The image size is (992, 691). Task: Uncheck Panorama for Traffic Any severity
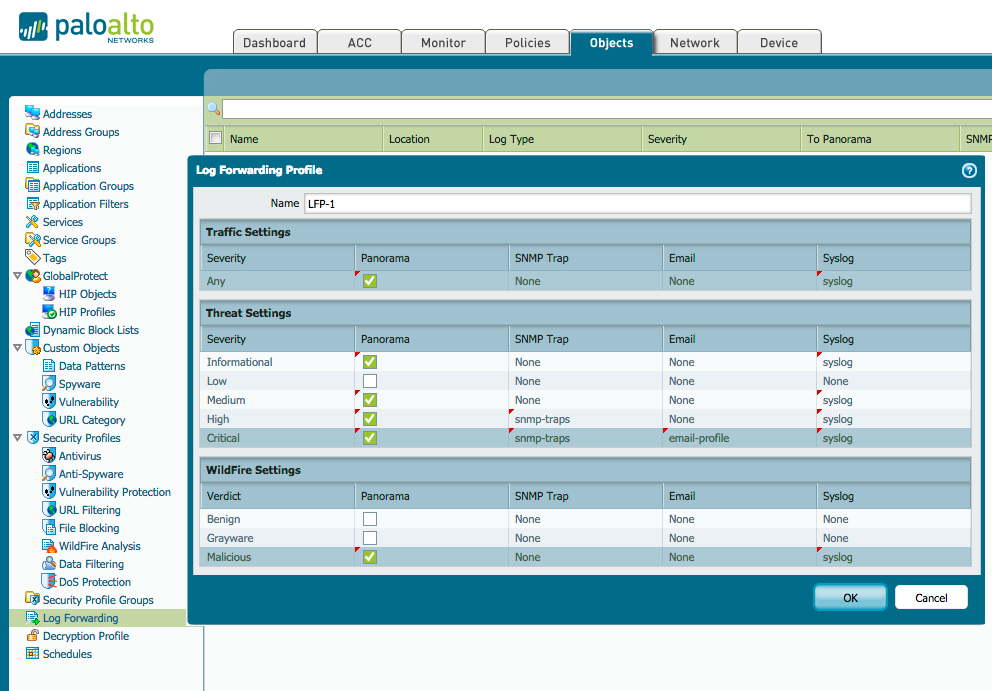(x=368, y=281)
